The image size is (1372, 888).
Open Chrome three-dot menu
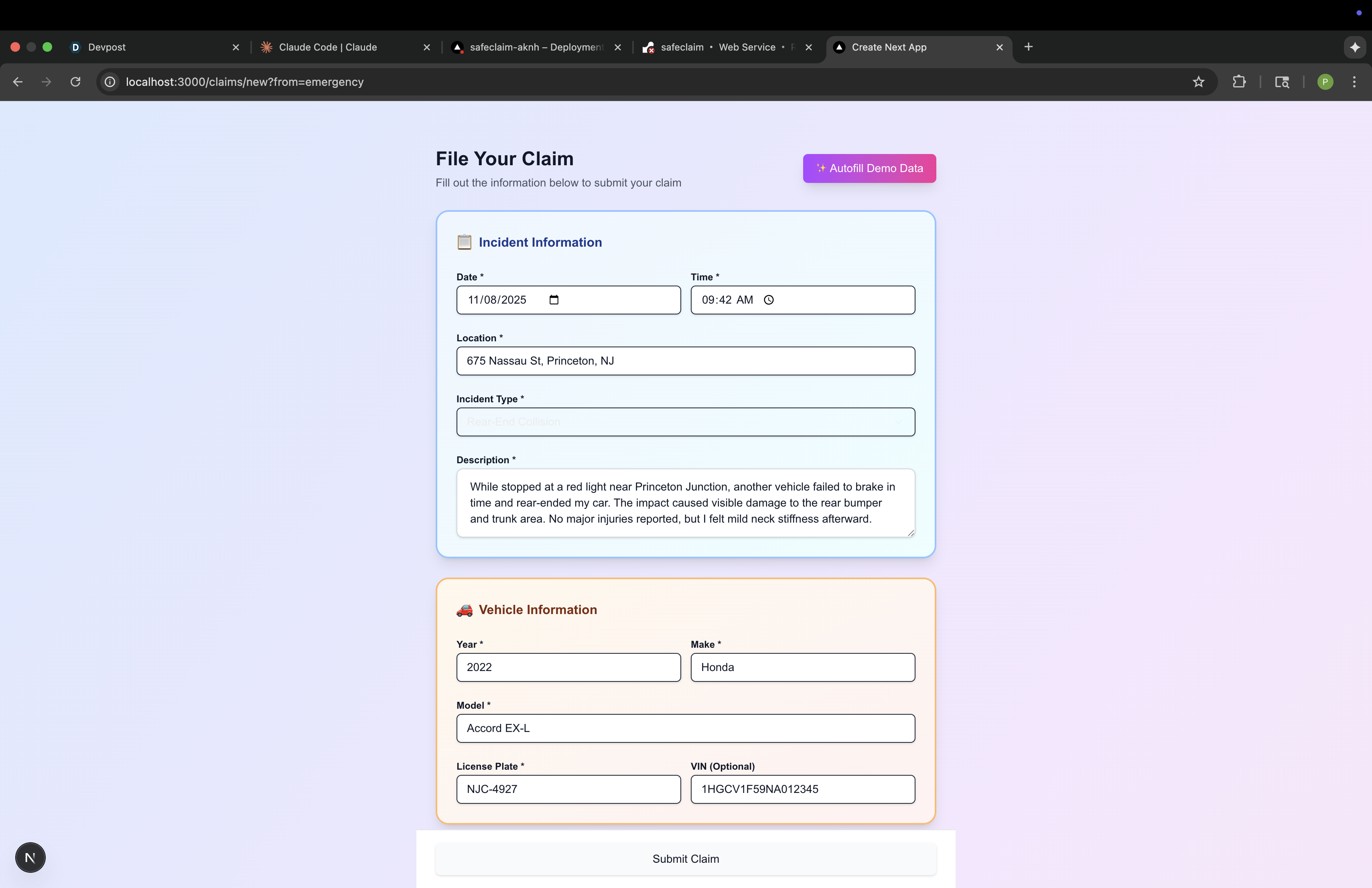pos(1354,82)
